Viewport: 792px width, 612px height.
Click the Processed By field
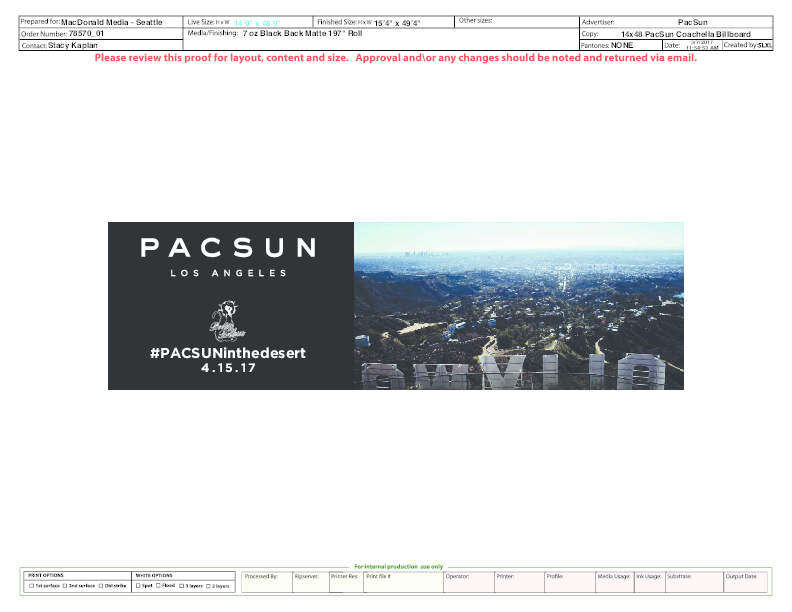pyautogui.click(x=267, y=582)
